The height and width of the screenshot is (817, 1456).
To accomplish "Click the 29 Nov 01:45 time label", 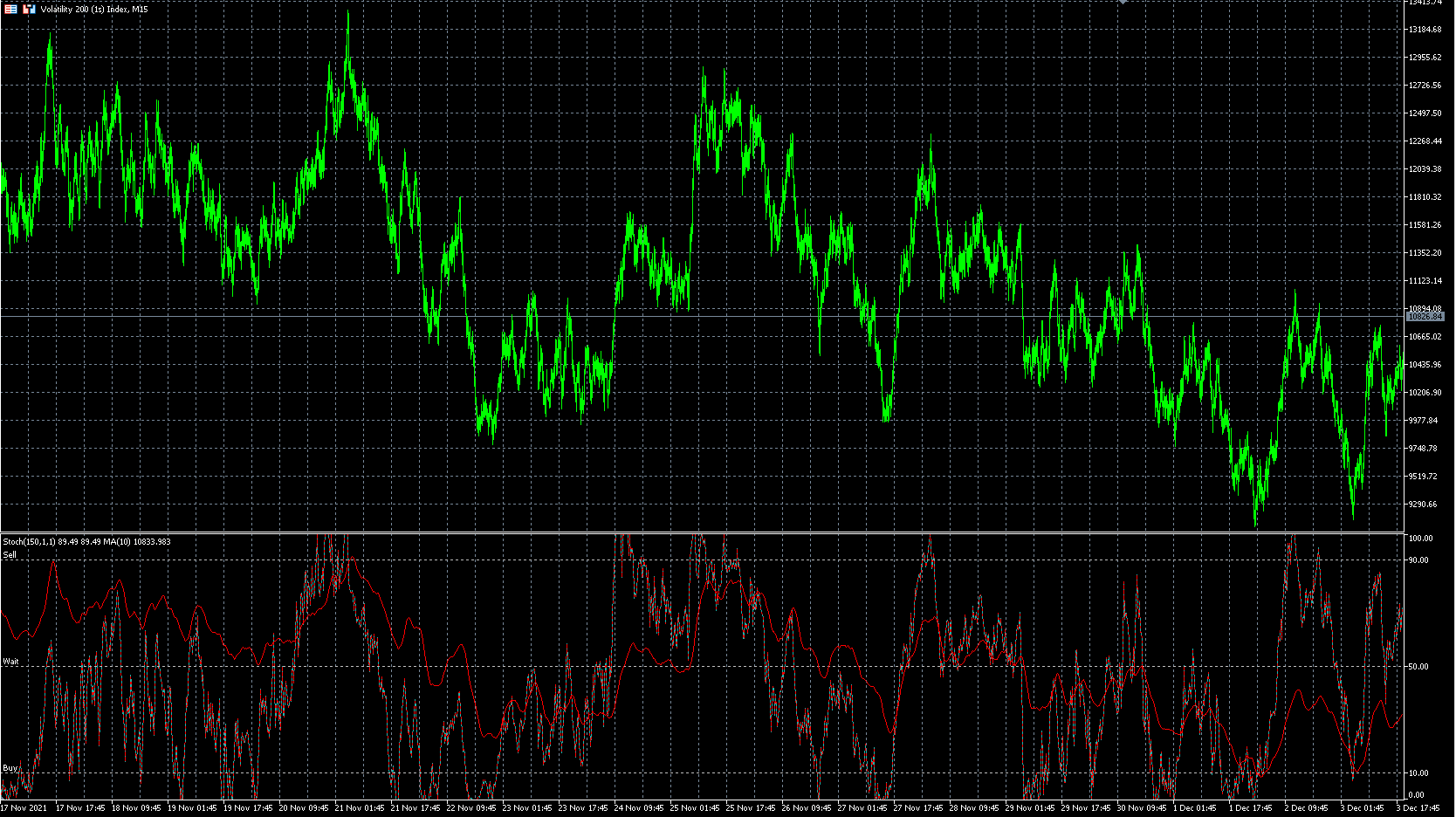I will (x=1030, y=808).
